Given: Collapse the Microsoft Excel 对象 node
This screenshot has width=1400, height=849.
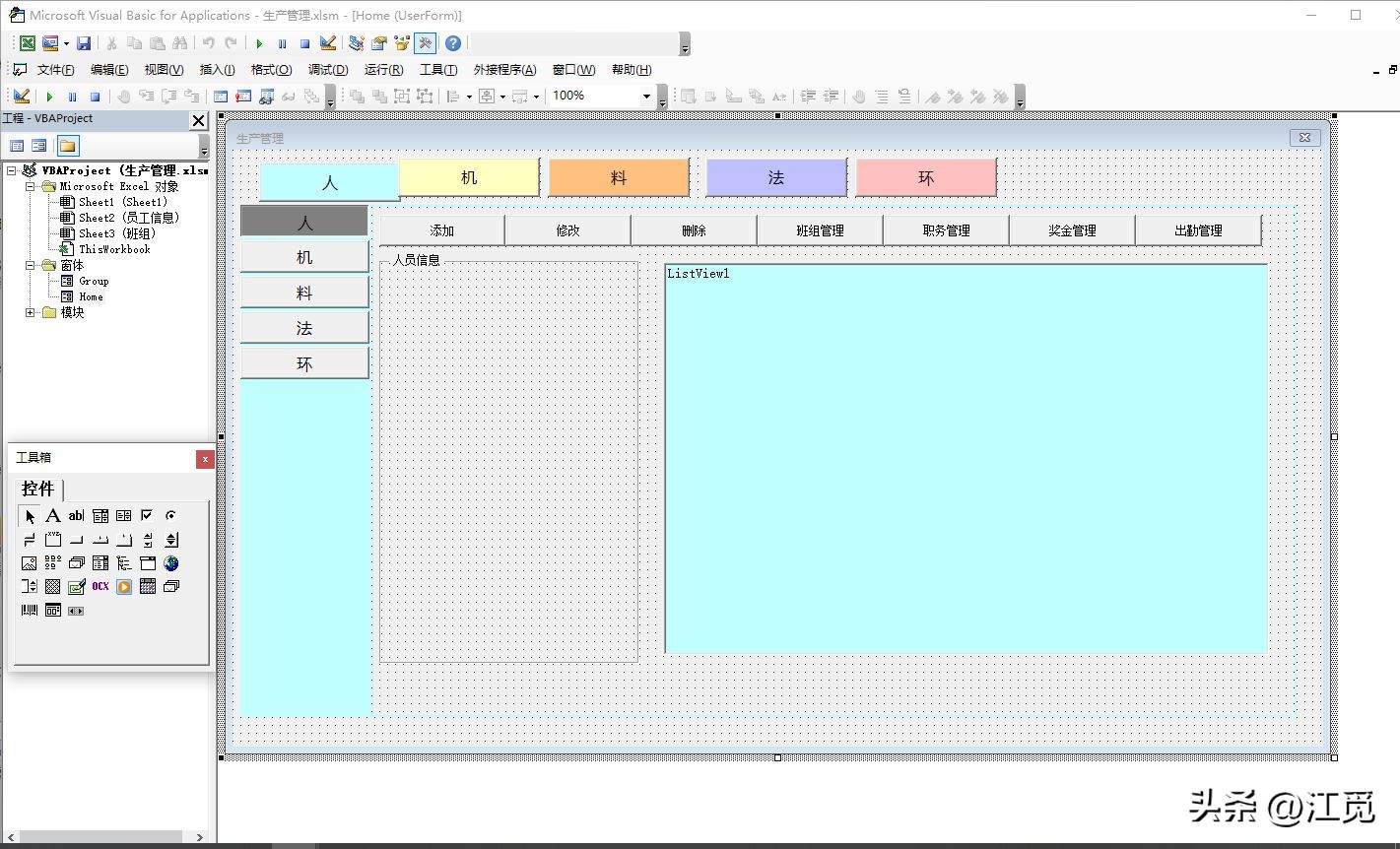Looking at the screenshot, I should coord(32,186).
